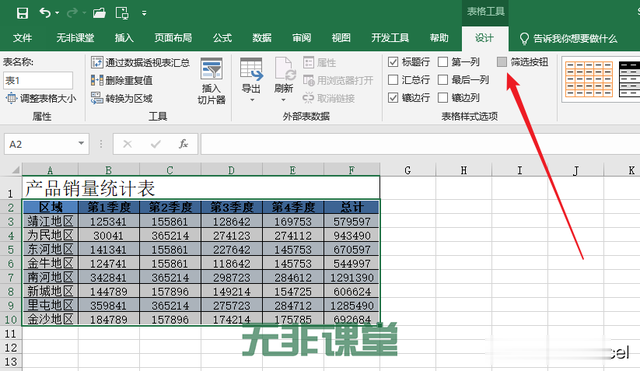The height and width of the screenshot is (371, 640).
Task: Click the 第1季度 header cell
Action: coord(109,207)
